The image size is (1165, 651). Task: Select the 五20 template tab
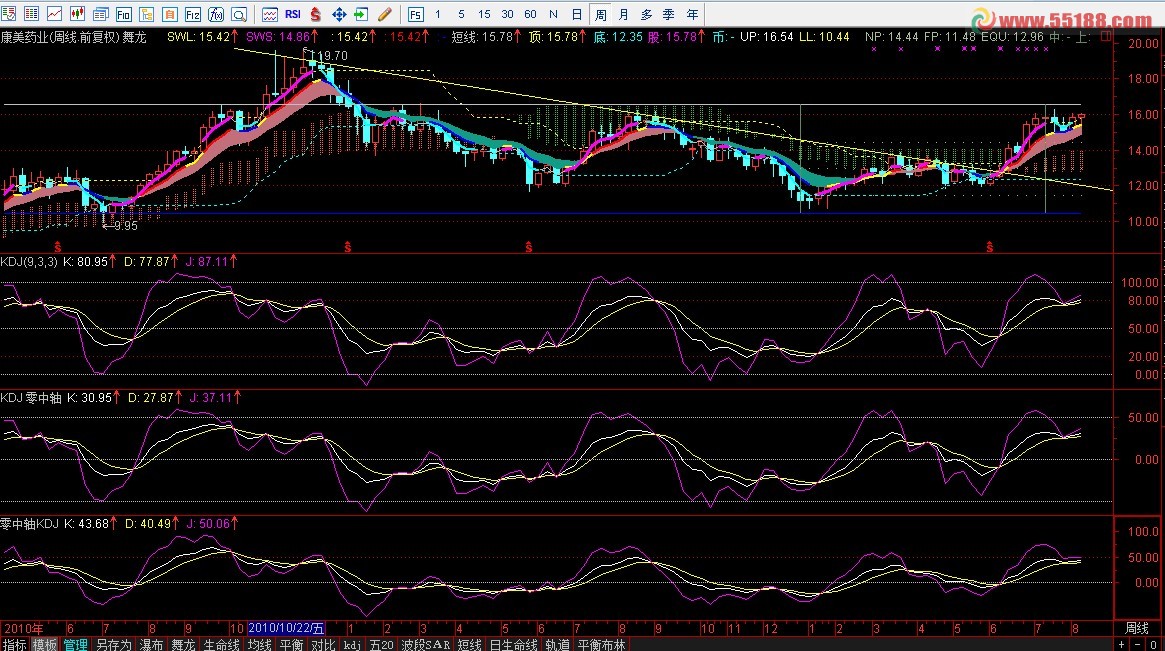381,644
